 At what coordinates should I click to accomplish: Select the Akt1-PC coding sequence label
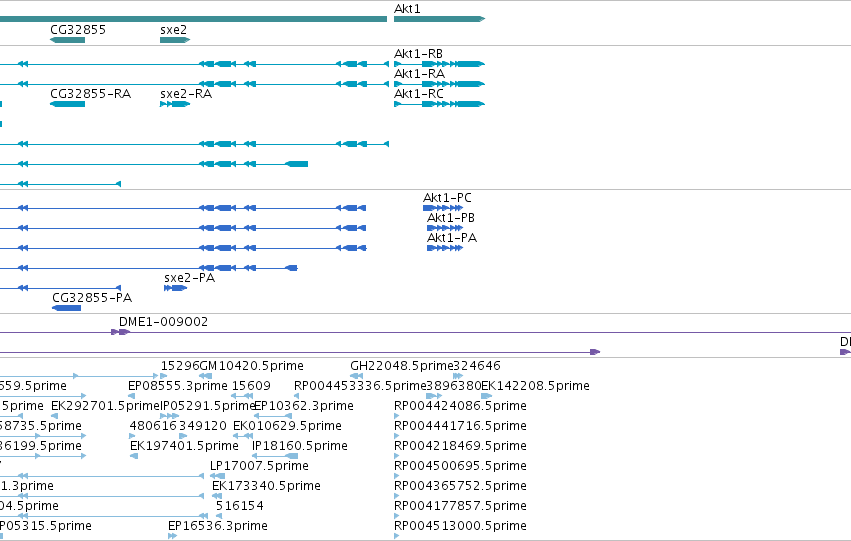pos(447,198)
